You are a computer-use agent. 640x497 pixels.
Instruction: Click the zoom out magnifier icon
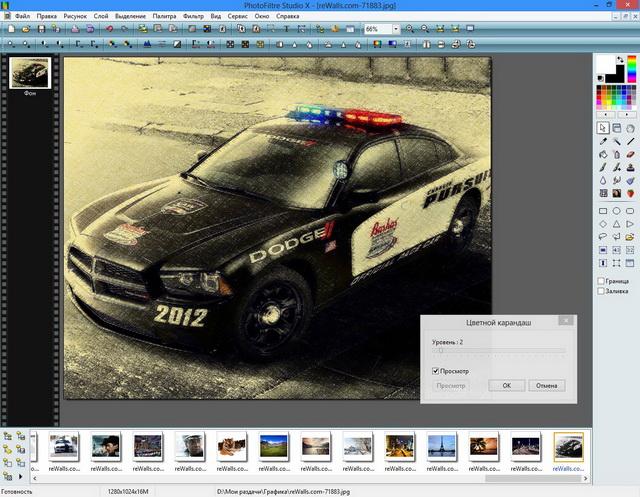point(425,29)
